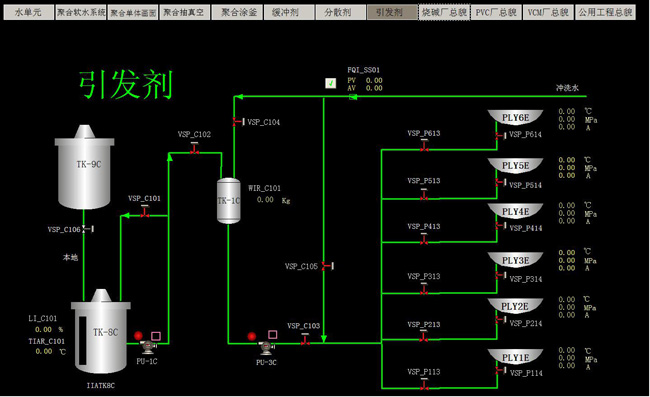
Task: Click the VSP_C104 valve icon
Action: pyautogui.click(x=238, y=121)
